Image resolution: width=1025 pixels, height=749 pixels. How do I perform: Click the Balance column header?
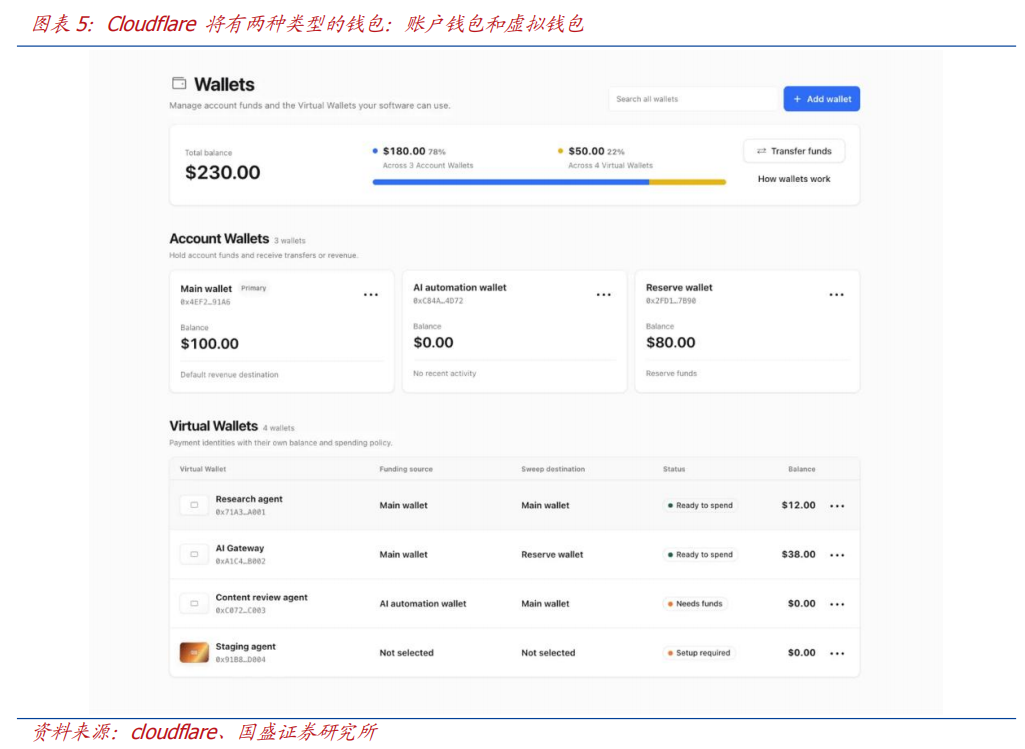801,469
